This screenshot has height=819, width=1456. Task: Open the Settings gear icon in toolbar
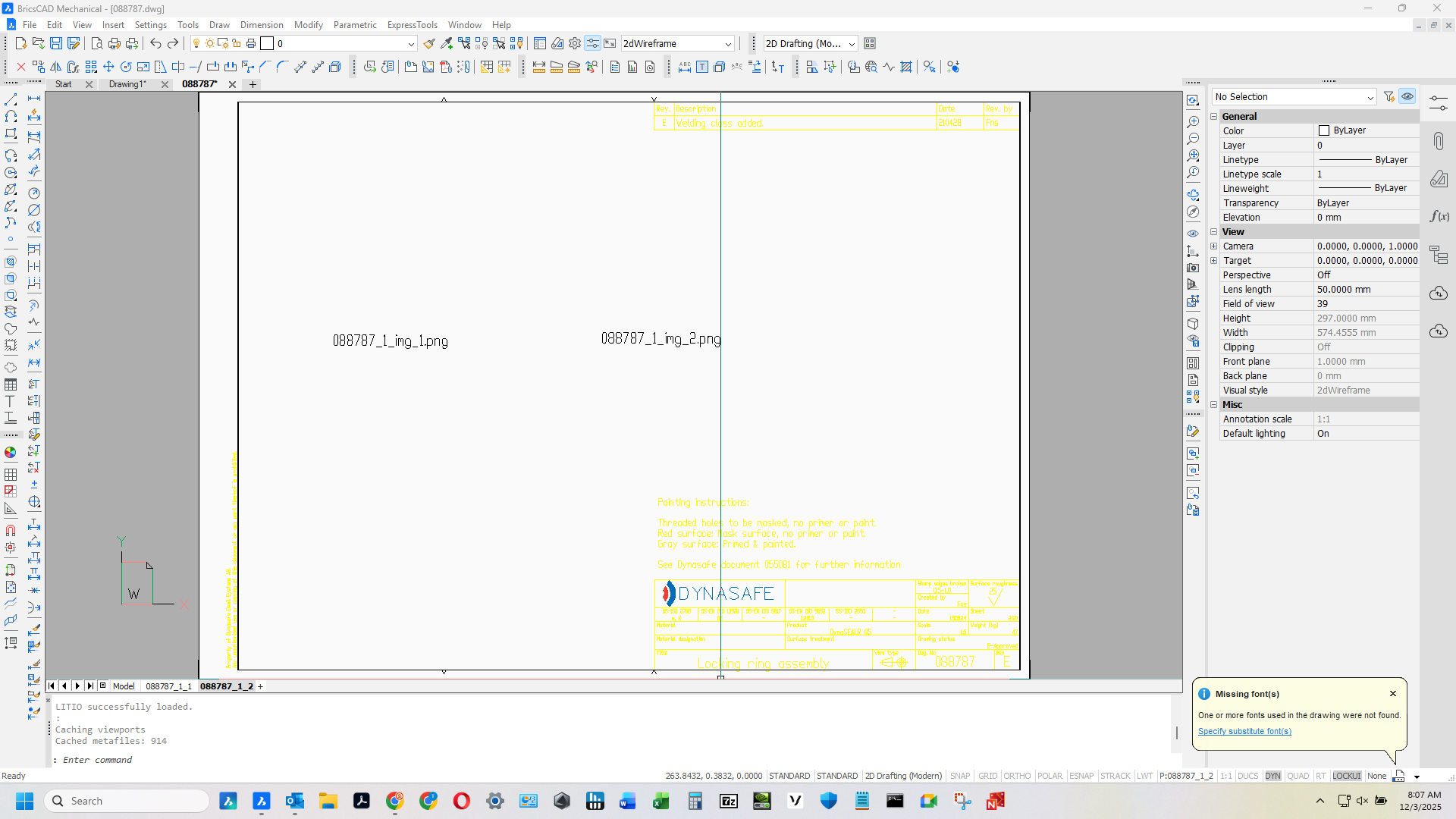575,44
